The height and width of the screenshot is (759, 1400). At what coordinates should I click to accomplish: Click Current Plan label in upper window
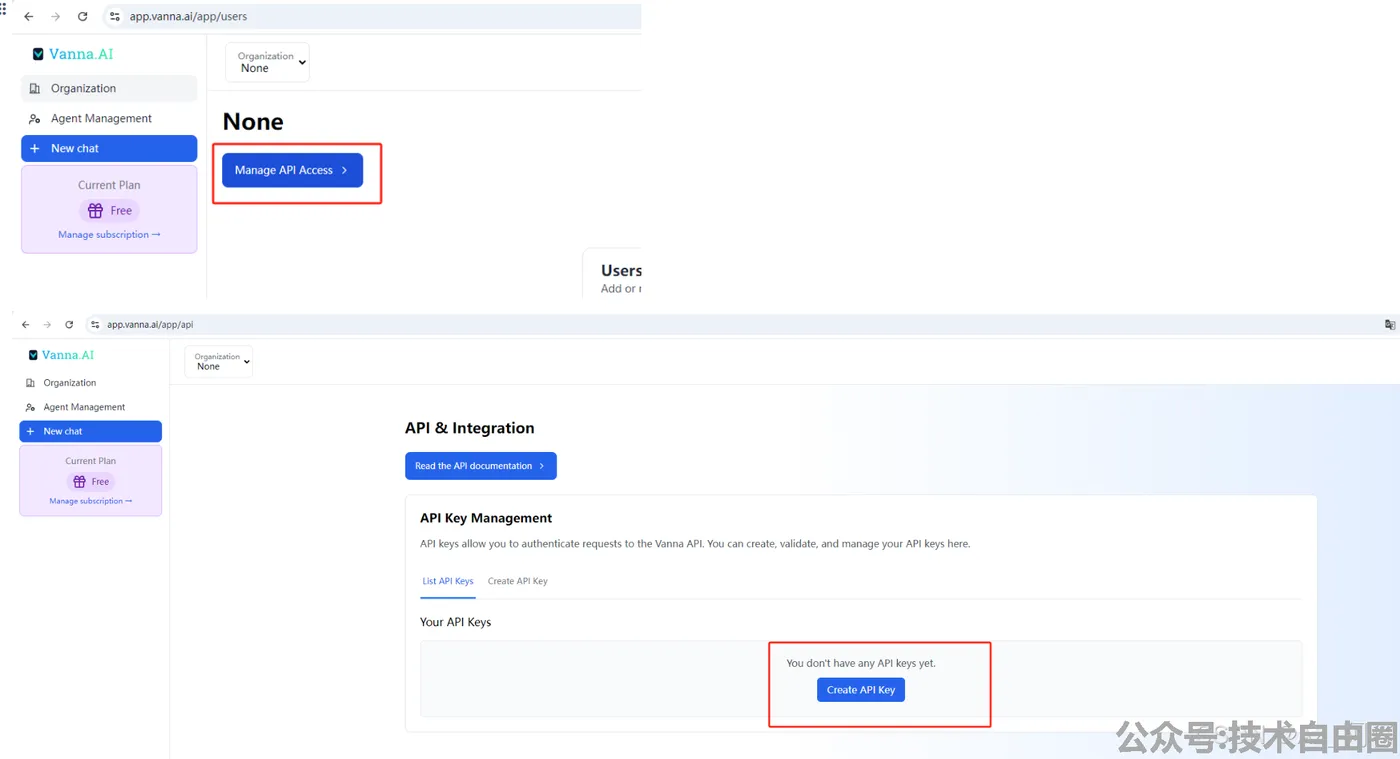(109, 185)
